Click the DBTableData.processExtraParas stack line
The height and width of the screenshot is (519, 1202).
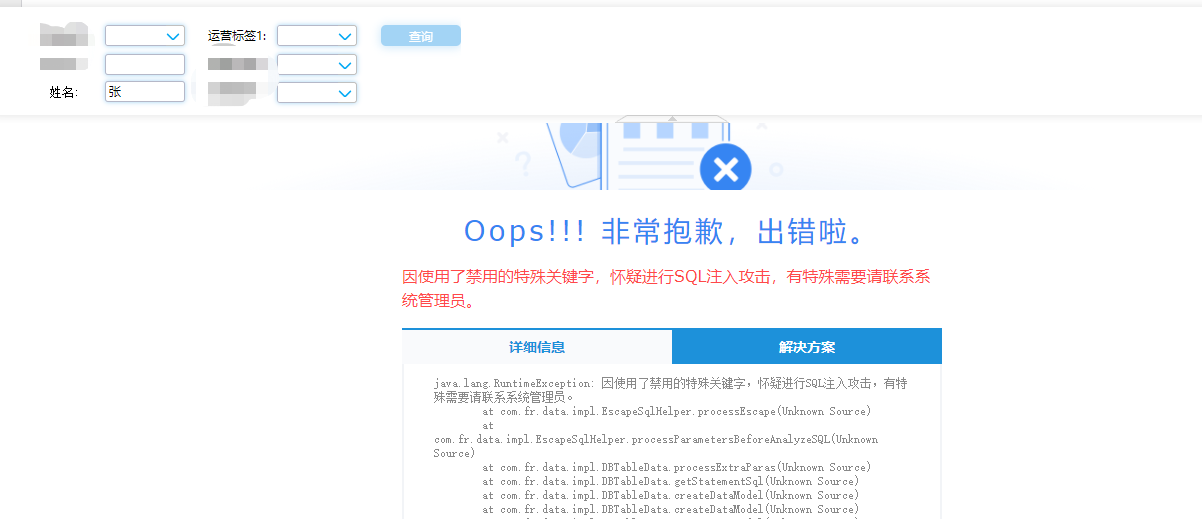677,468
